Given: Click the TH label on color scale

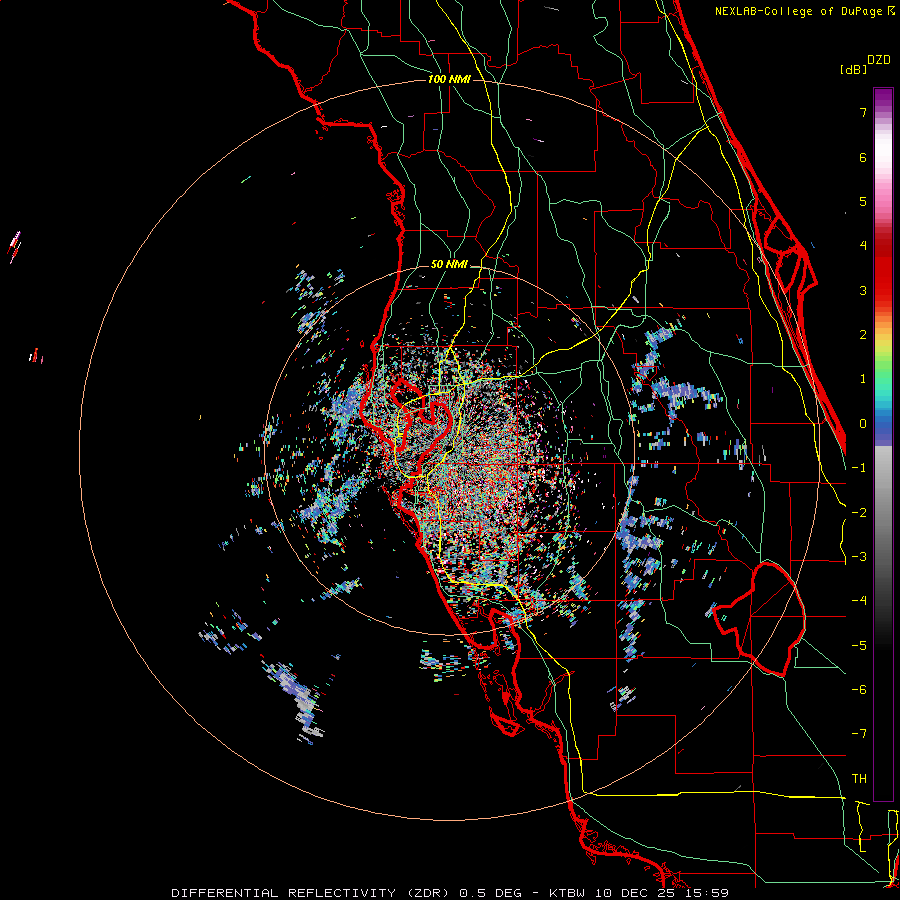Looking at the screenshot, I should coord(859,779).
